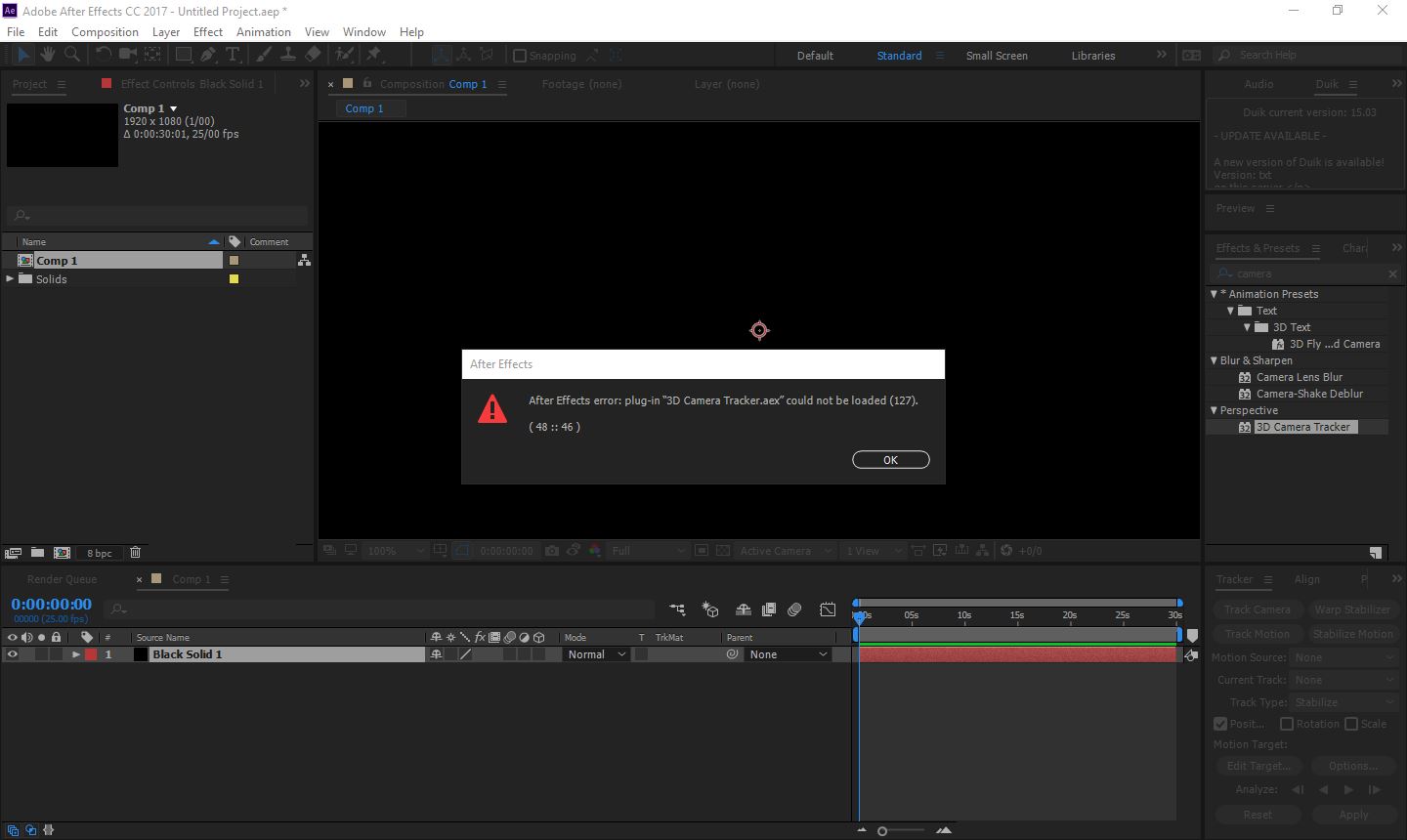Expand Black Solid 1 layer properties
1407x840 pixels.
75,654
